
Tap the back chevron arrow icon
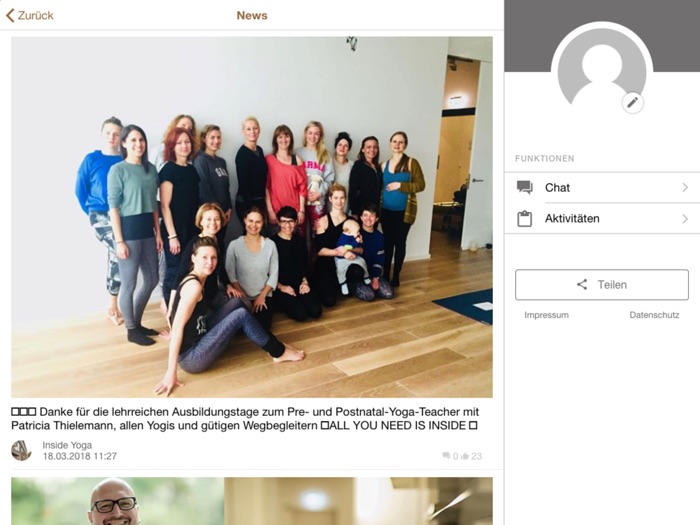pos(10,16)
